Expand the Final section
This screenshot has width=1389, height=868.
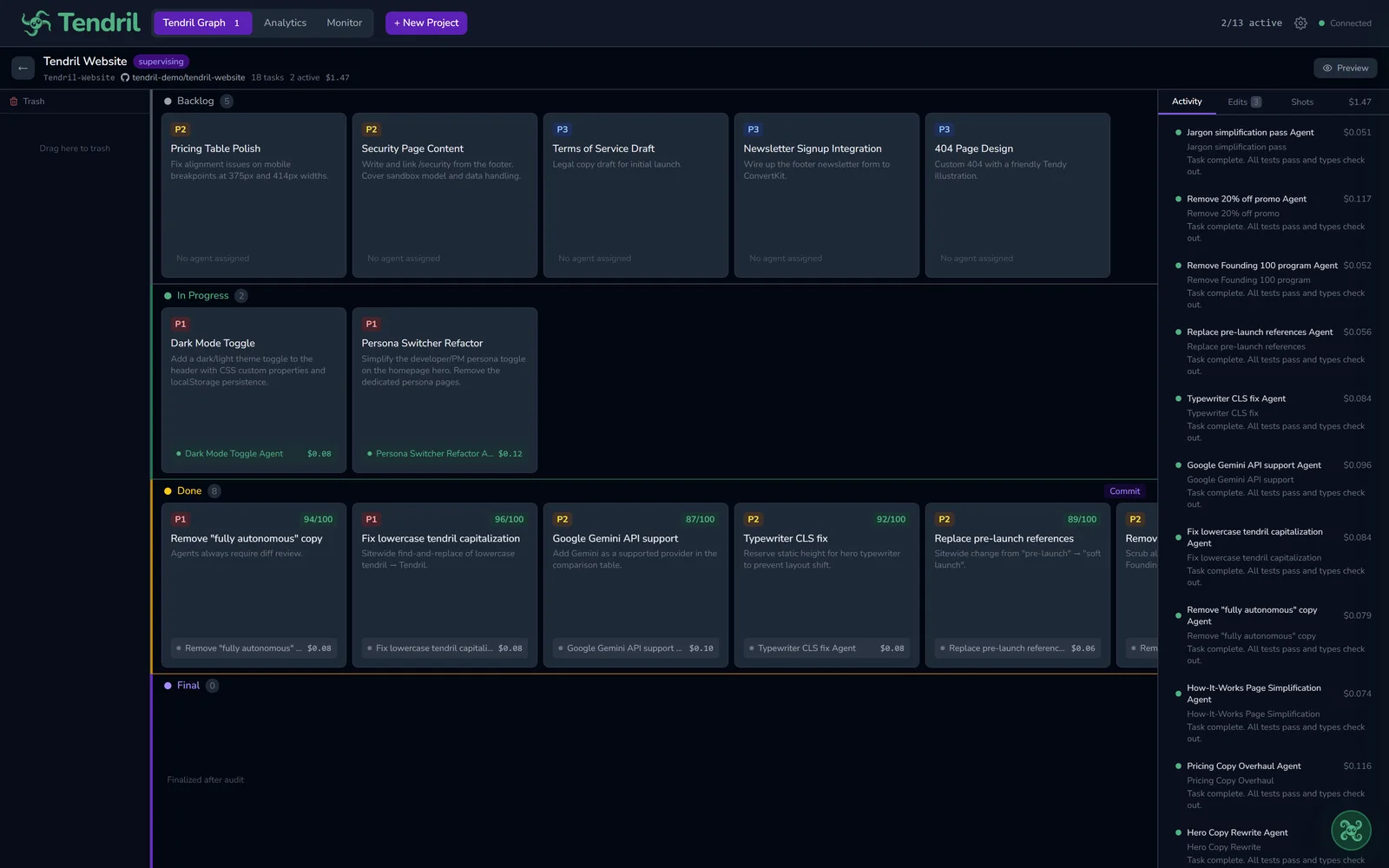(190, 685)
